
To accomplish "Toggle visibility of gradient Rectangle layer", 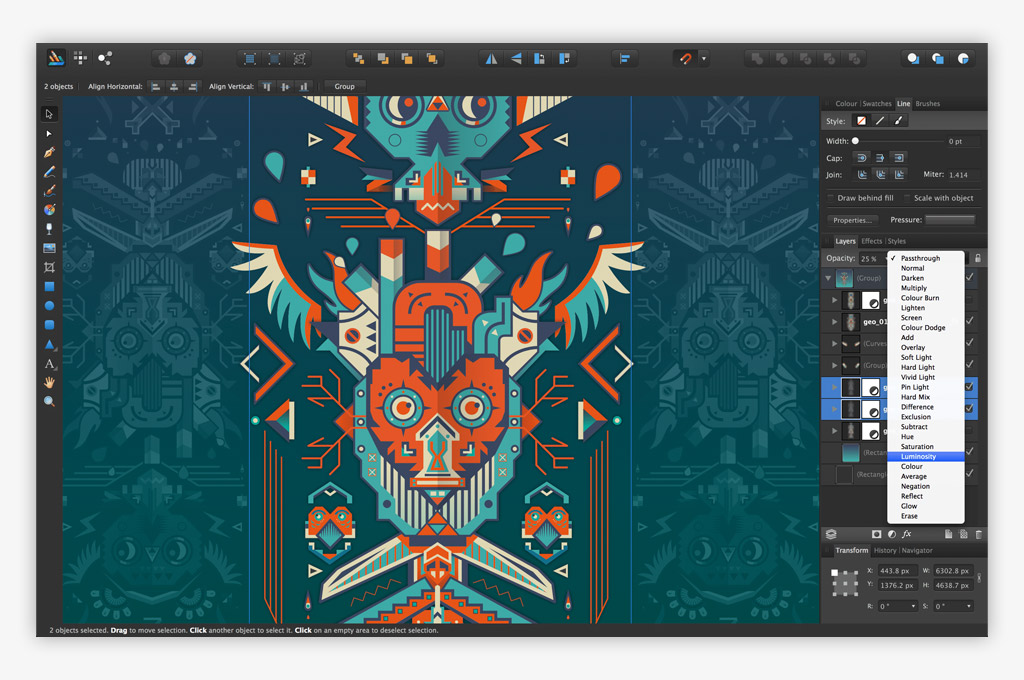I will pyautogui.click(x=970, y=451).
